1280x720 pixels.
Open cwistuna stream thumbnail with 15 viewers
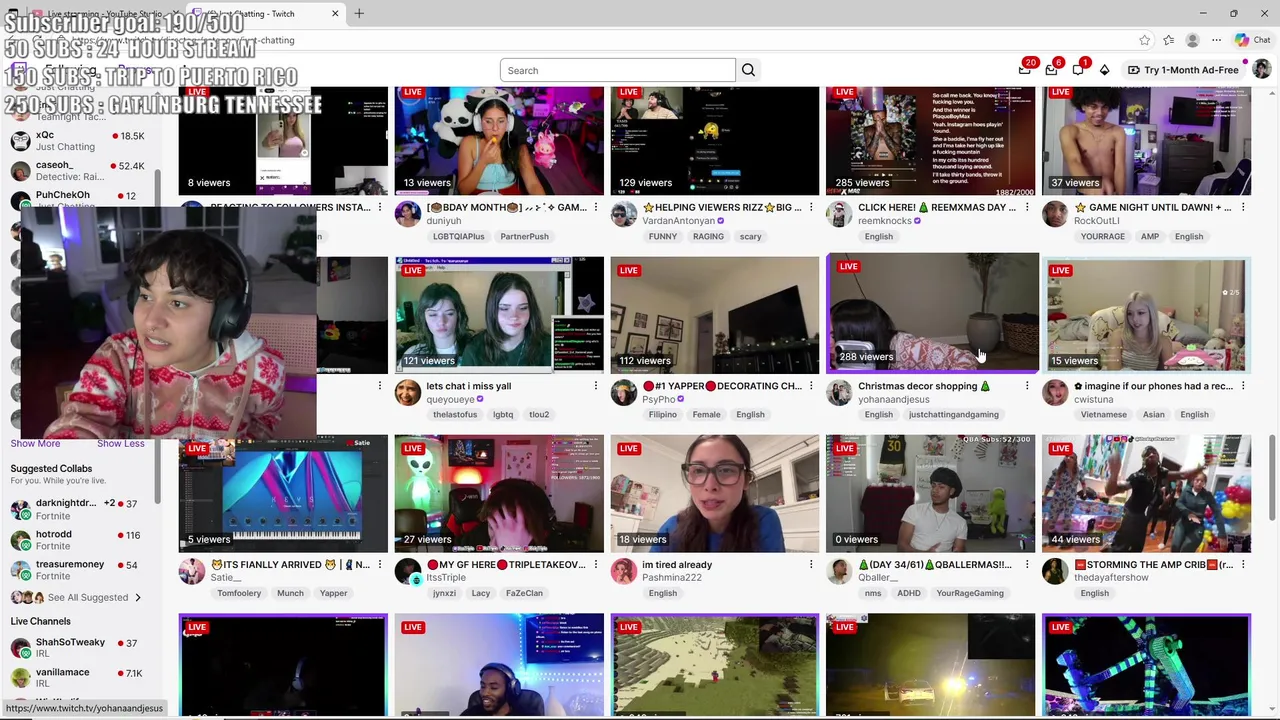click(x=1146, y=315)
